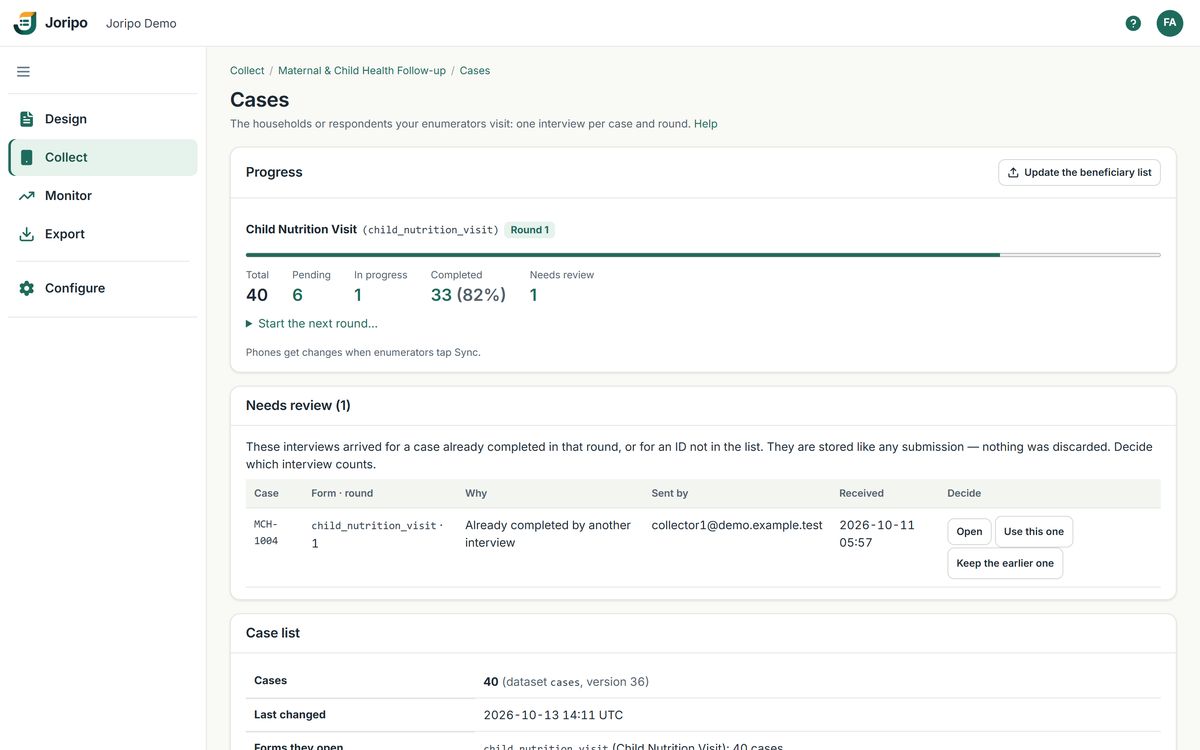Click the 40 (dataset cases, version 36) value

click(566, 682)
